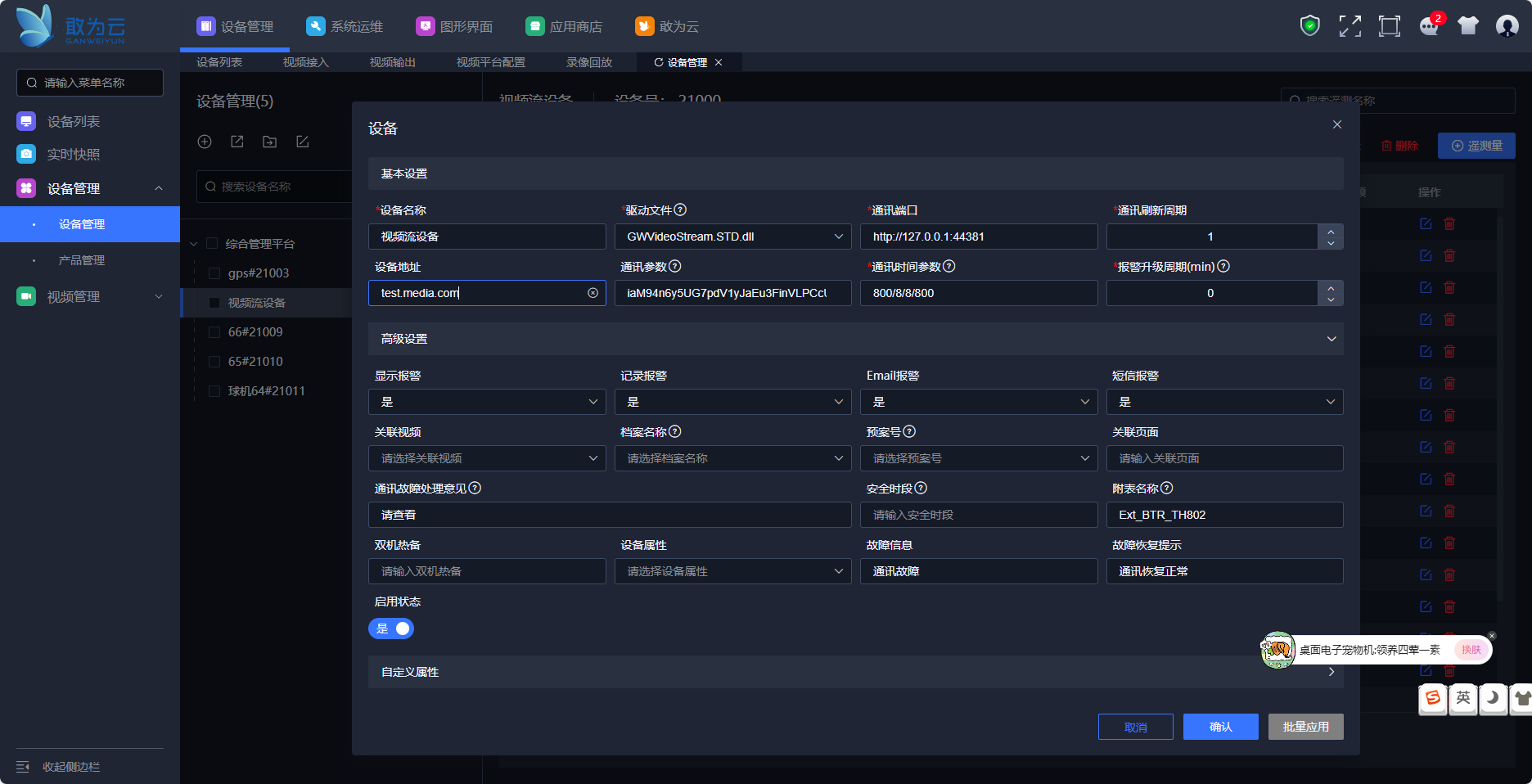The height and width of the screenshot is (784, 1532).
Task: Show help for 预案号
Action: [x=909, y=431]
